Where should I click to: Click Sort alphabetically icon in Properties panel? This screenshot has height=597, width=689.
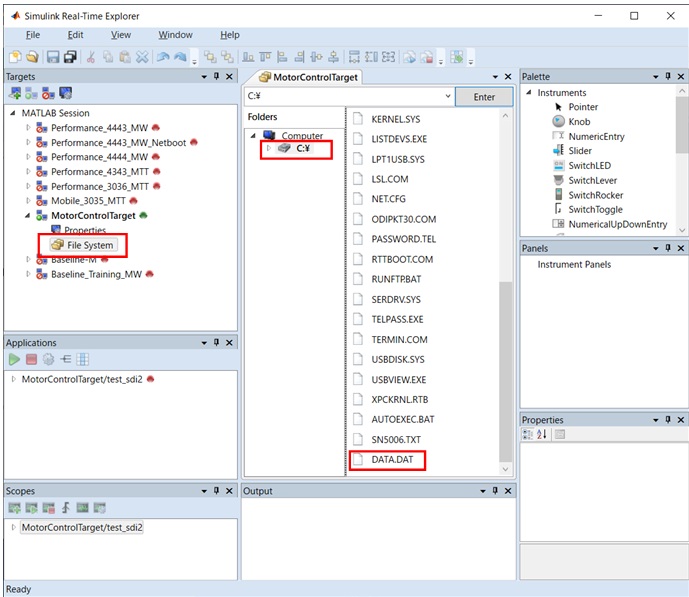(542, 434)
